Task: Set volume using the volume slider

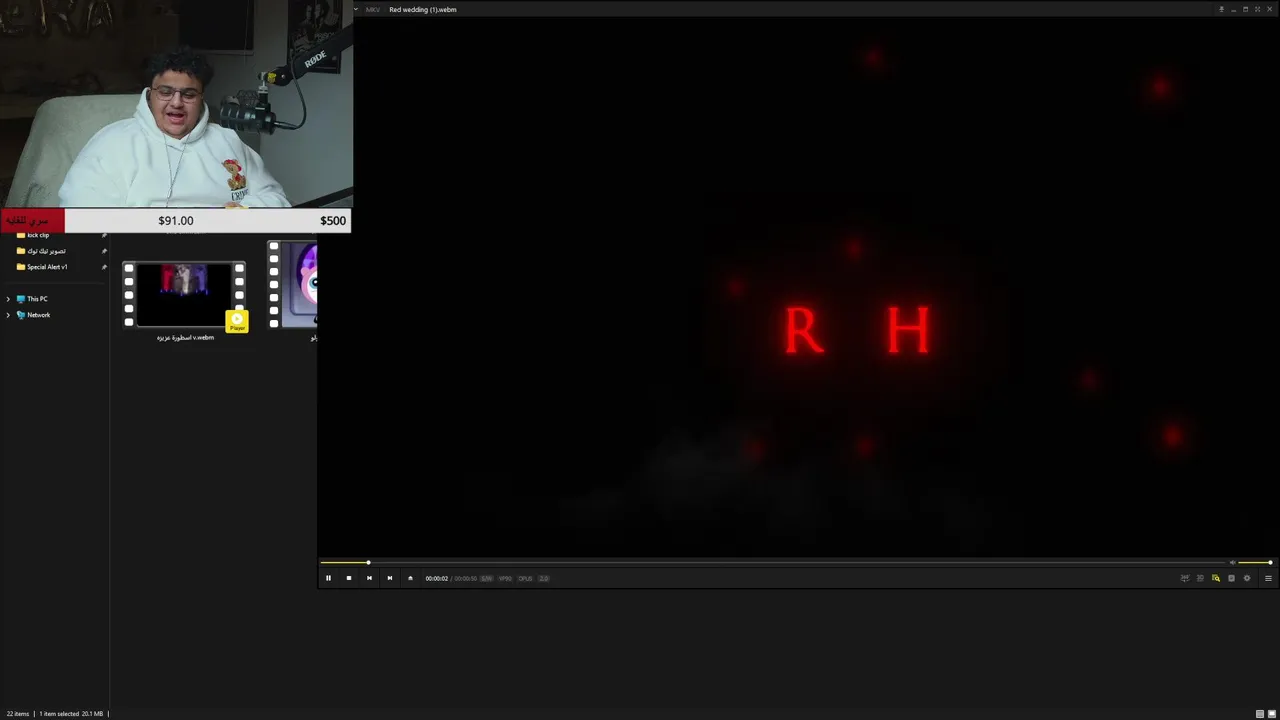Action: [x=1255, y=562]
